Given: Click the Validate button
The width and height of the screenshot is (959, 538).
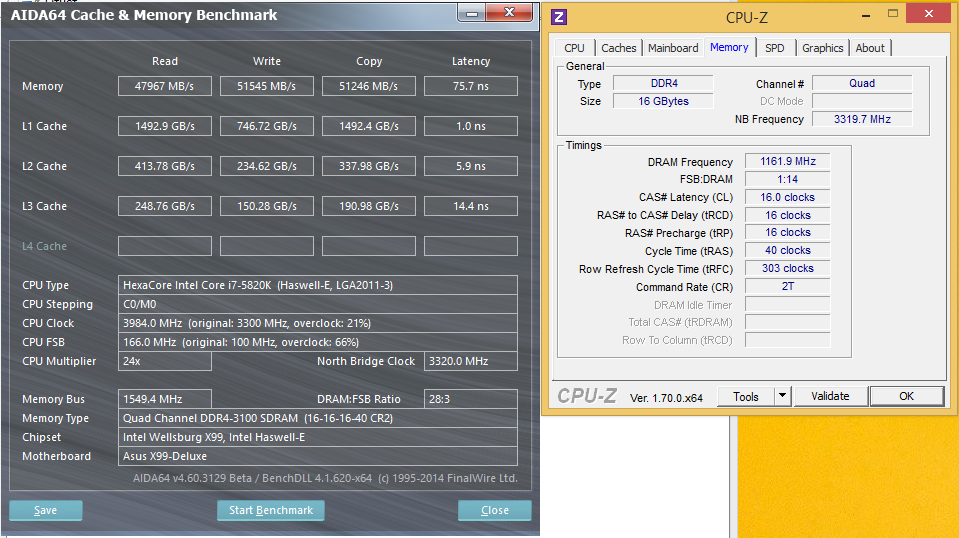Looking at the screenshot, I should click(x=830, y=396).
